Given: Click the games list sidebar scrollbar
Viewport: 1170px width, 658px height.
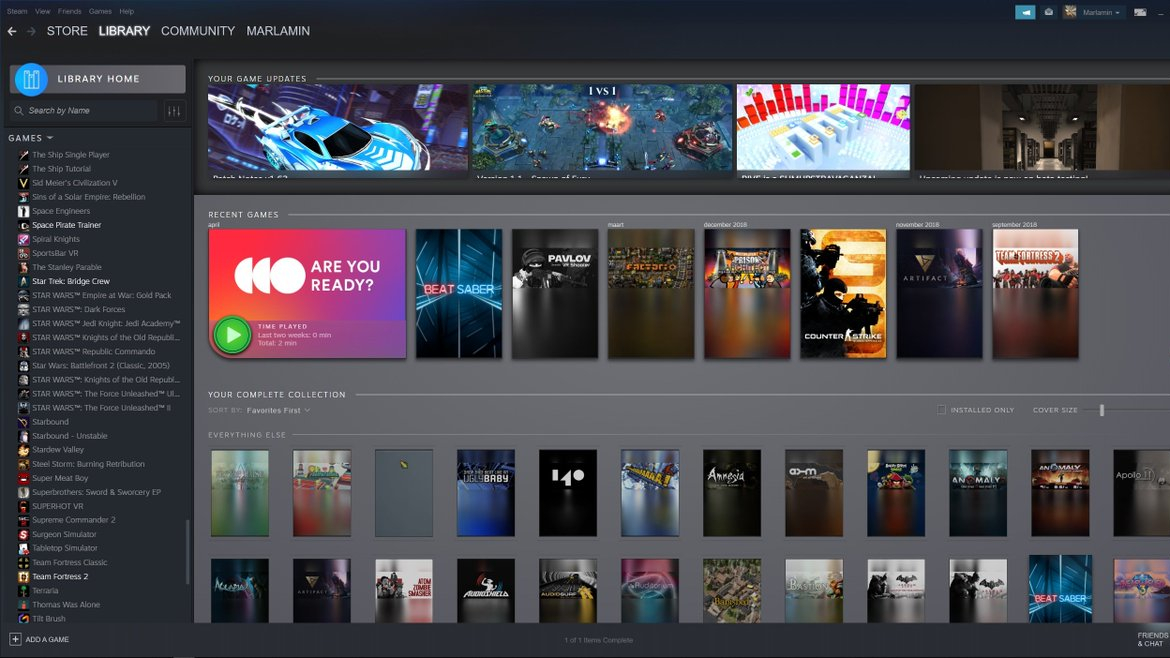Looking at the screenshot, I should tap(187, 552).
